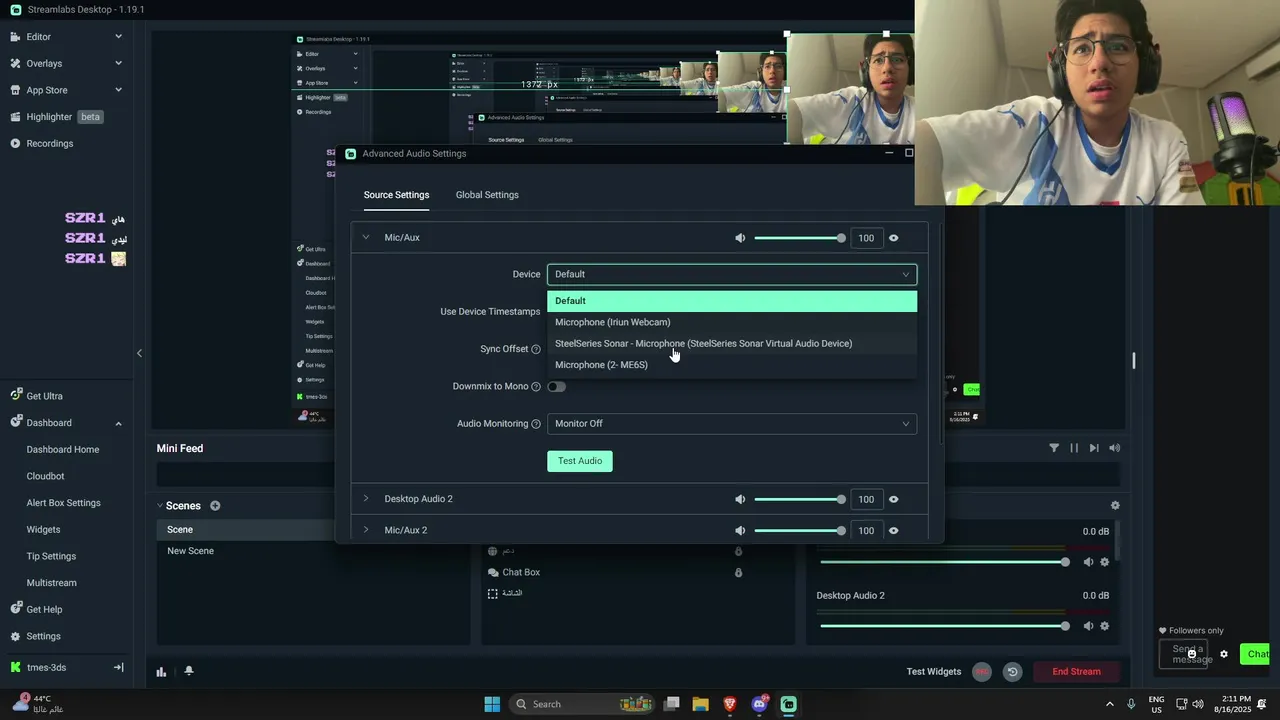The width and height of the screenshot is (1280, 720).
Task: Mute Mic/Aux 2 speaker icon
Action: [x=740, y=530]
